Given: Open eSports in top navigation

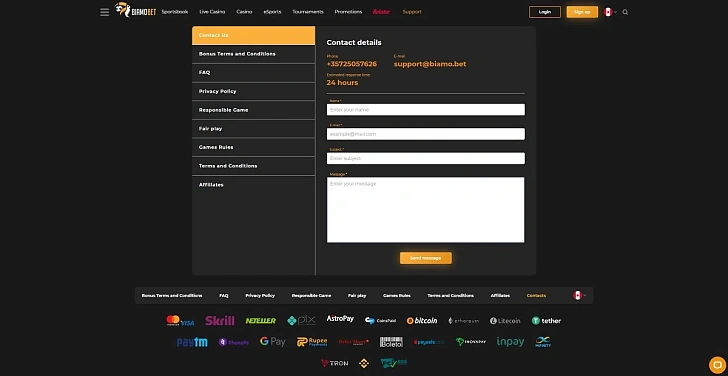Looking at the screenshot, I should tap(272, 12).
